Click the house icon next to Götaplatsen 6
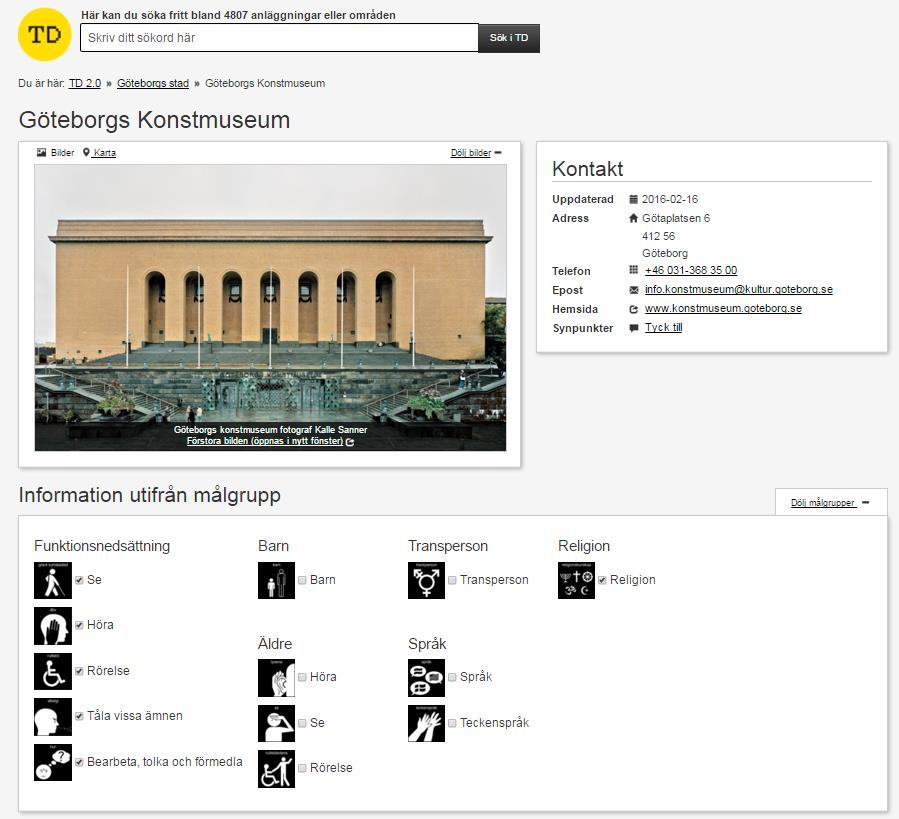Image resolution: width=899 pixels, height=819 pixels. [634, 218]
